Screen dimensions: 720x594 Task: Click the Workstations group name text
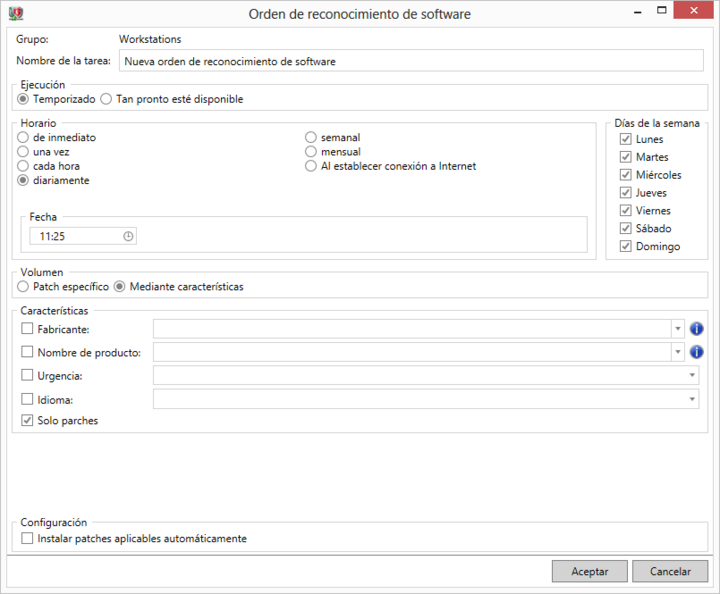tap(150, 39)
